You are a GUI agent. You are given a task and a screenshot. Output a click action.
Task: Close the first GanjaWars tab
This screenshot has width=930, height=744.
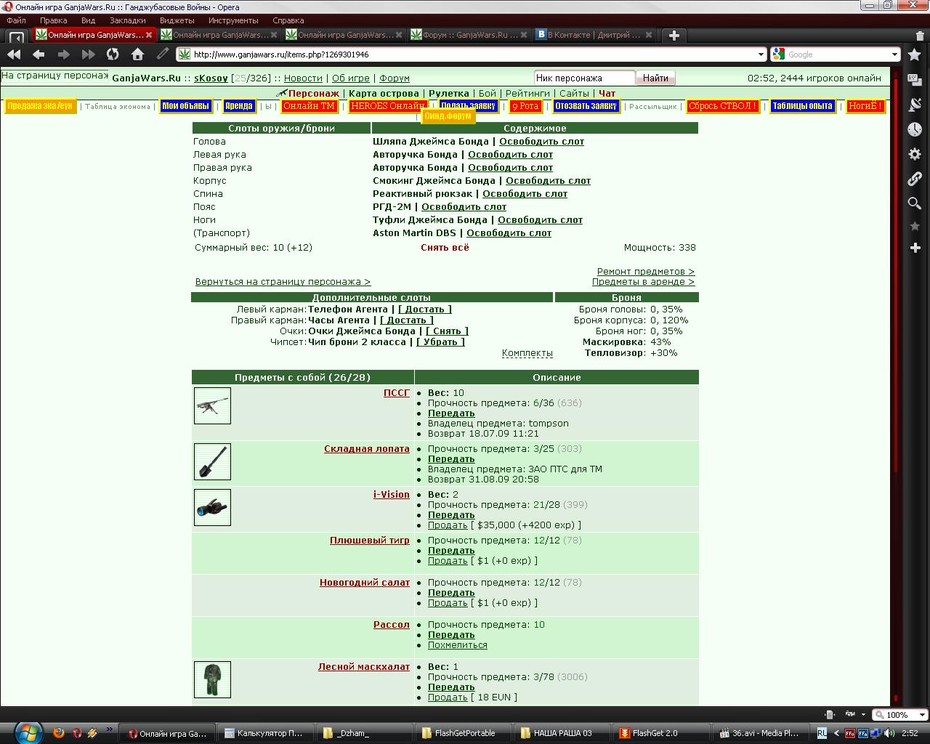149,35
